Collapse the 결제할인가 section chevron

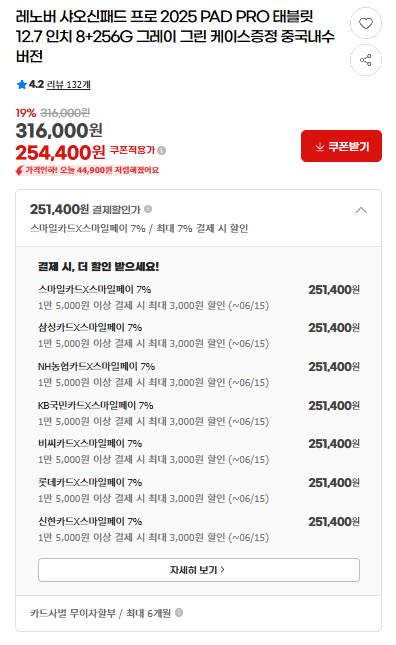point(361,210)
